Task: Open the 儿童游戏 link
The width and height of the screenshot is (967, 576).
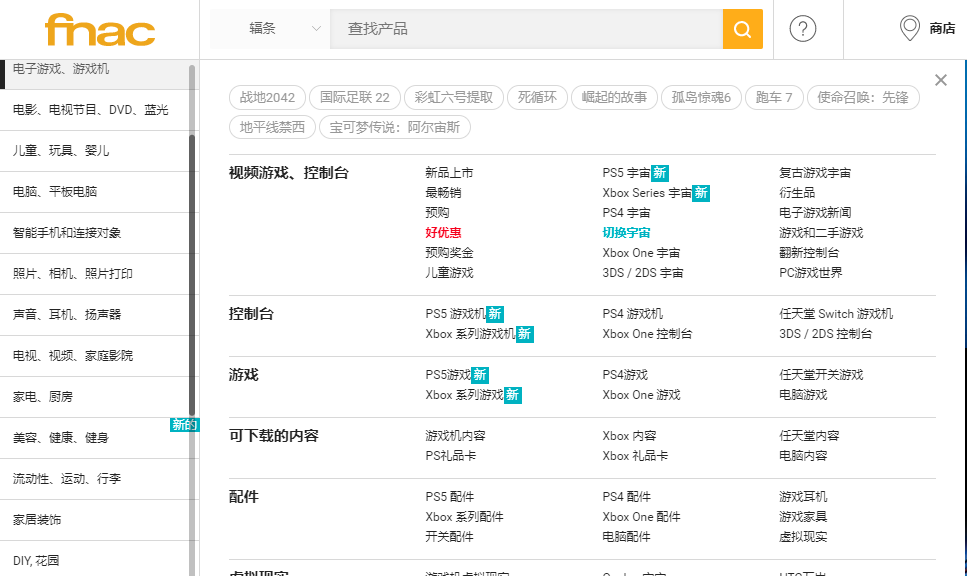Action: 449,273
